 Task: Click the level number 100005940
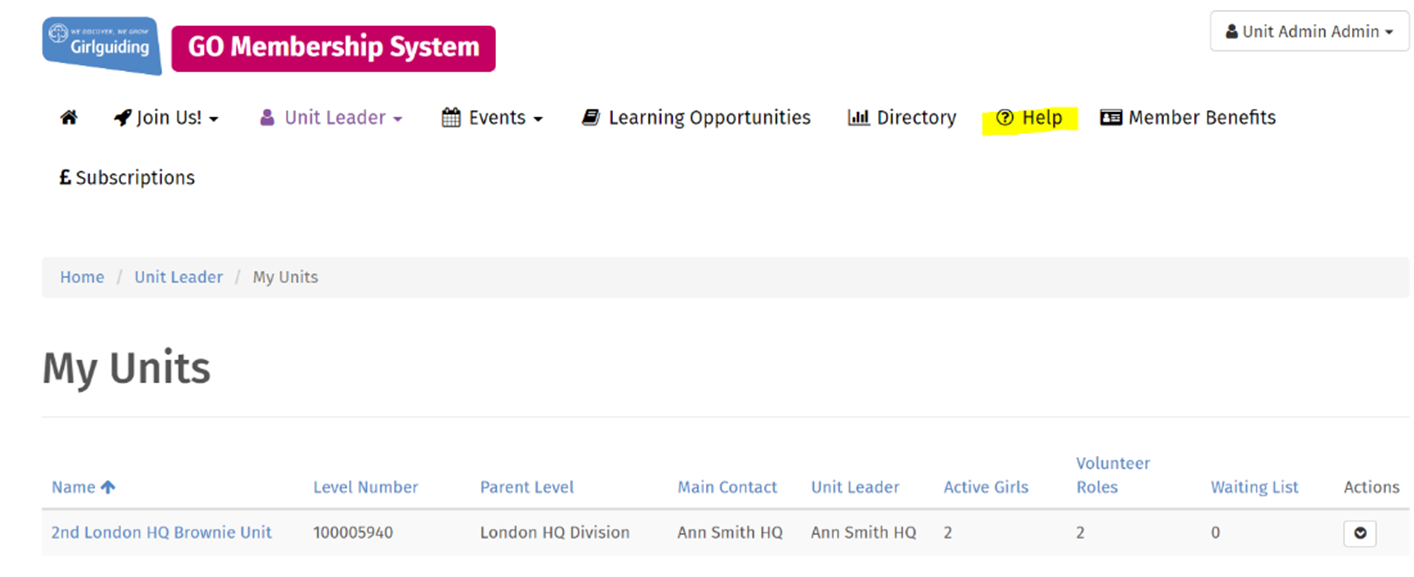point(353,532)
